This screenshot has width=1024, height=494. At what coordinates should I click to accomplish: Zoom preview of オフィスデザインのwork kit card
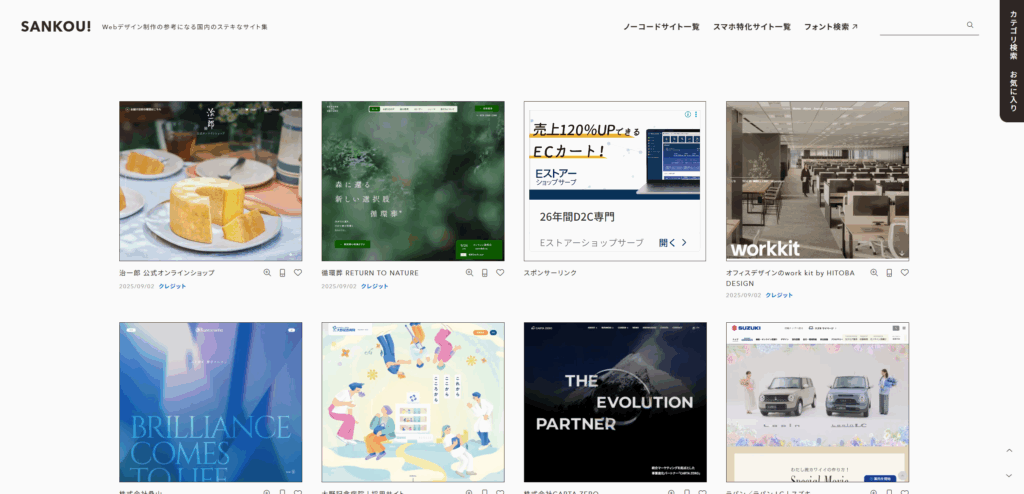pos(874,272)
